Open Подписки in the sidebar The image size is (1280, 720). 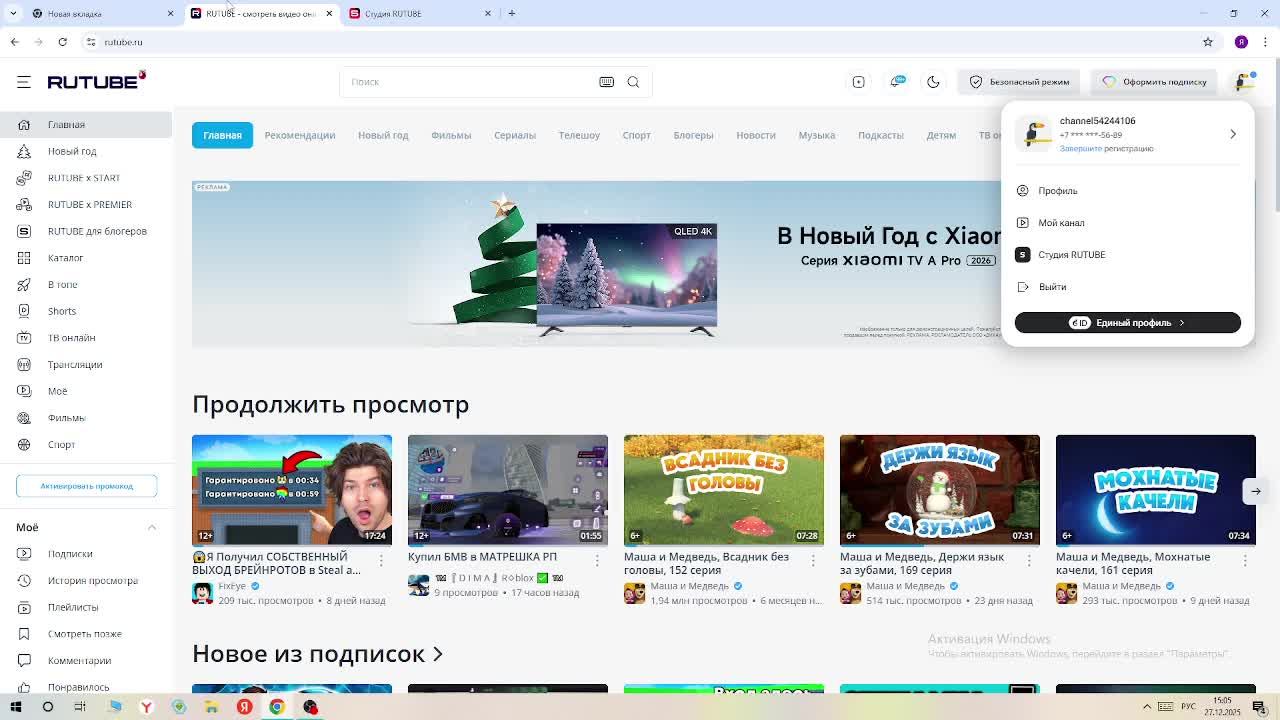point(70,554)
